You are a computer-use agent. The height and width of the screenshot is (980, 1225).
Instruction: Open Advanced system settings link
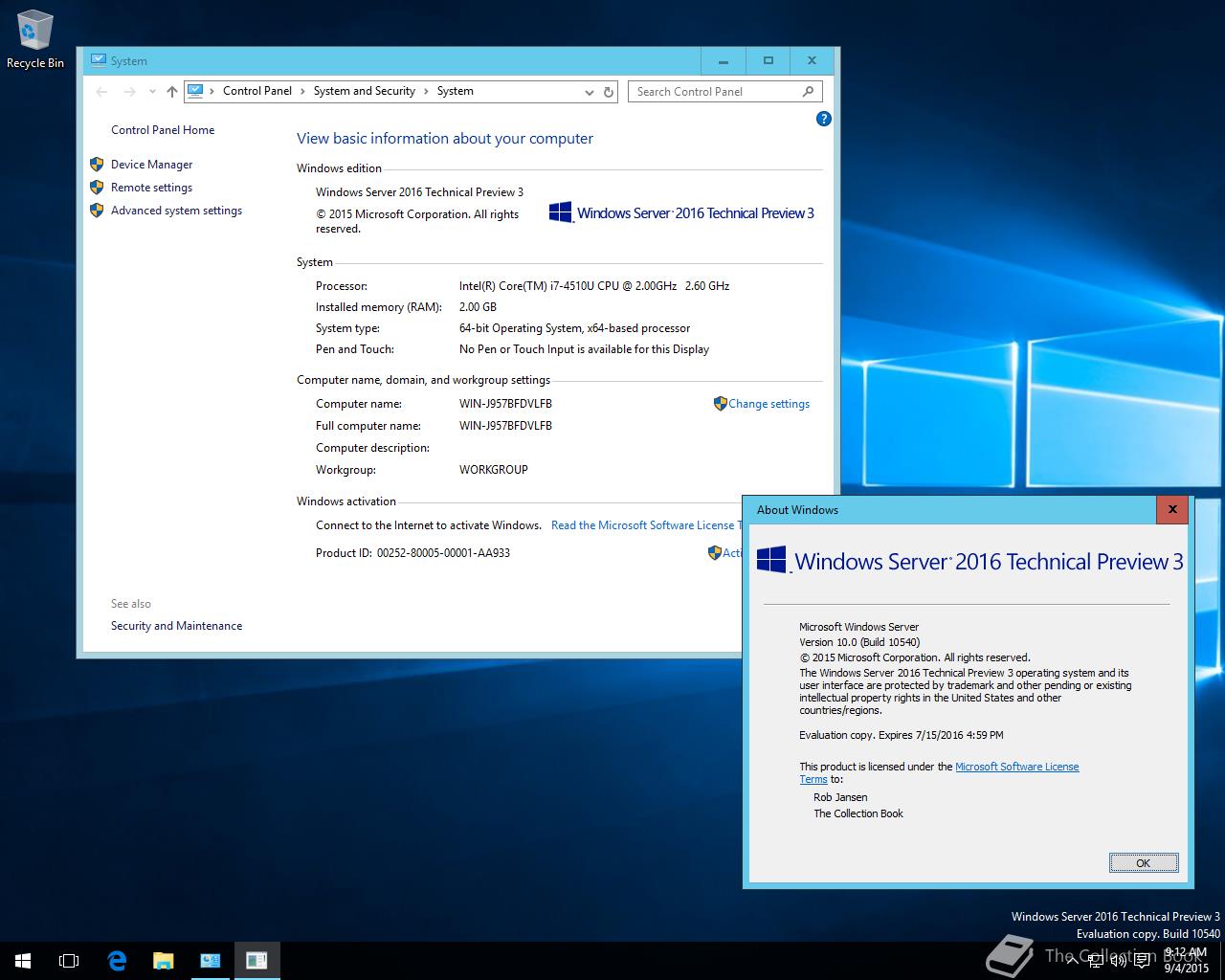[x=176, y=211]
